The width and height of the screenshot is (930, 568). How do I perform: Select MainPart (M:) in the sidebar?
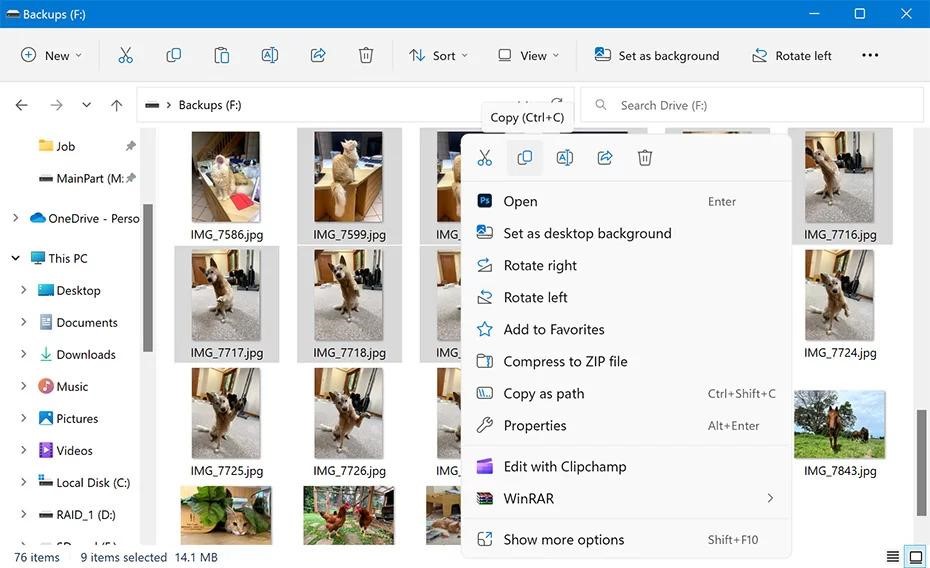81,178
